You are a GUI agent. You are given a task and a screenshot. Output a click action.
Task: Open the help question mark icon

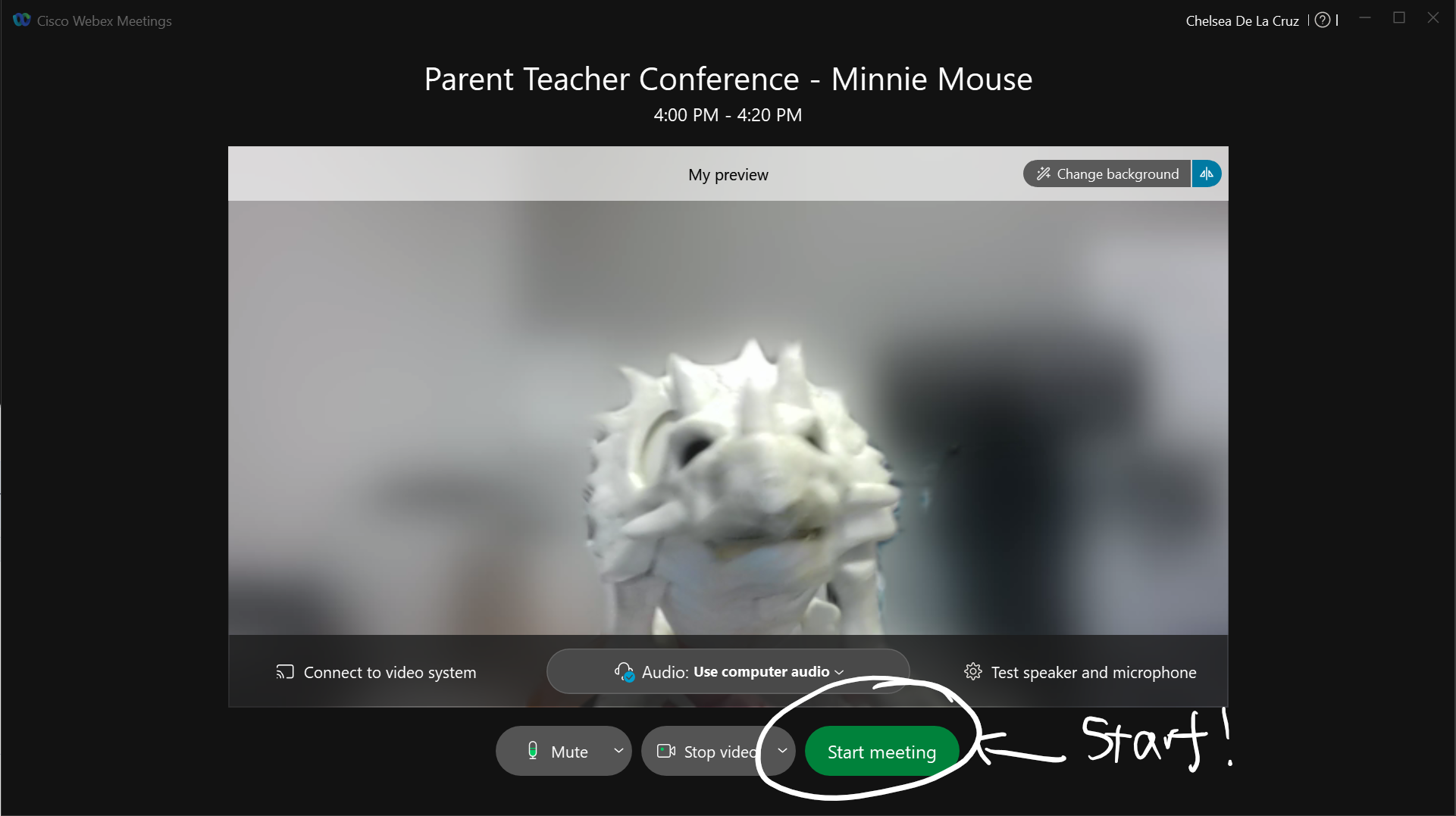pos(1323,20)
